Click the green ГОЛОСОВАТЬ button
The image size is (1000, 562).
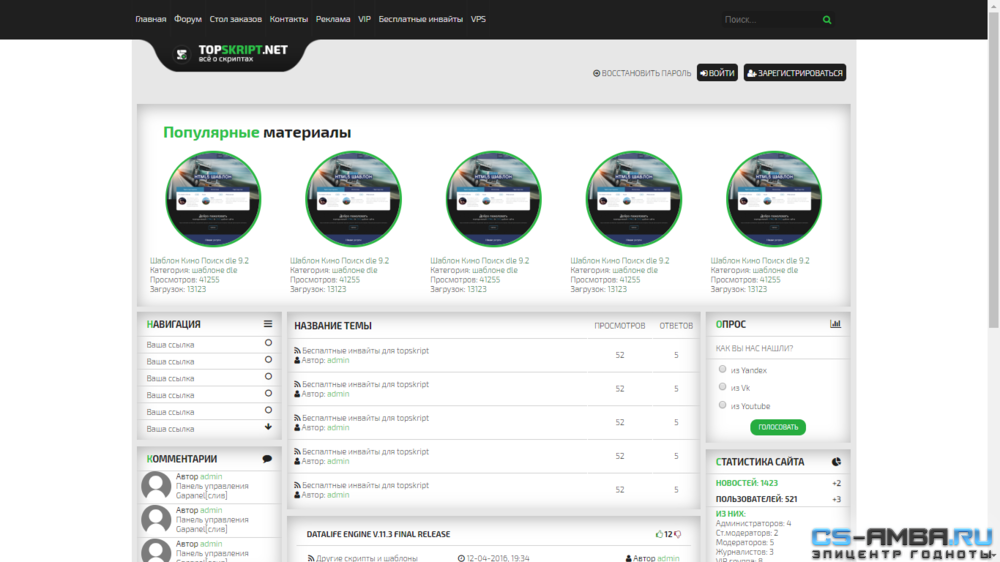(x=777, y=427)
